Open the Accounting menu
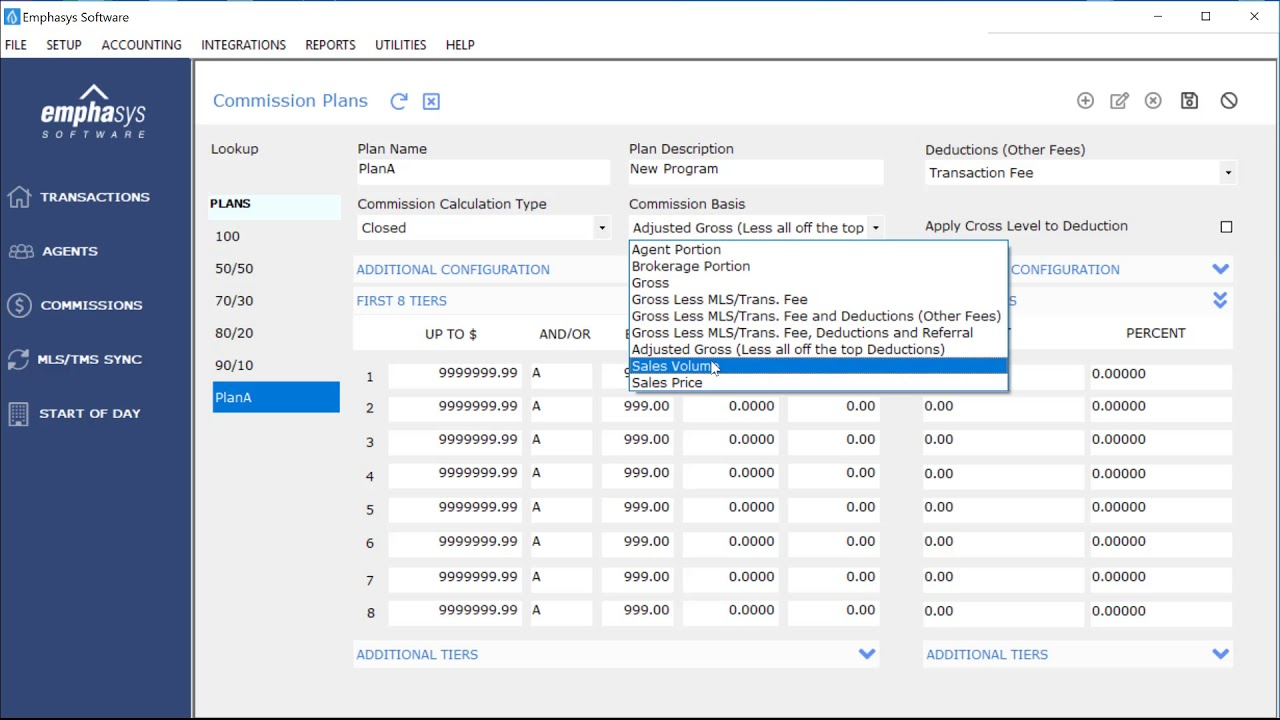The image size is (1280, 720). [141, 45]
